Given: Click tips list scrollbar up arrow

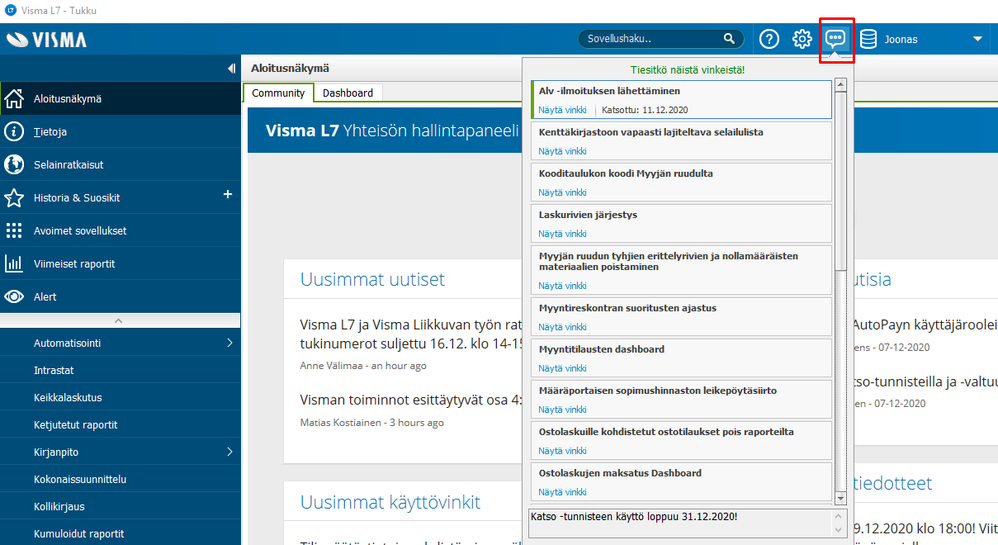Looking at the screenshot, I should [840, 85].
